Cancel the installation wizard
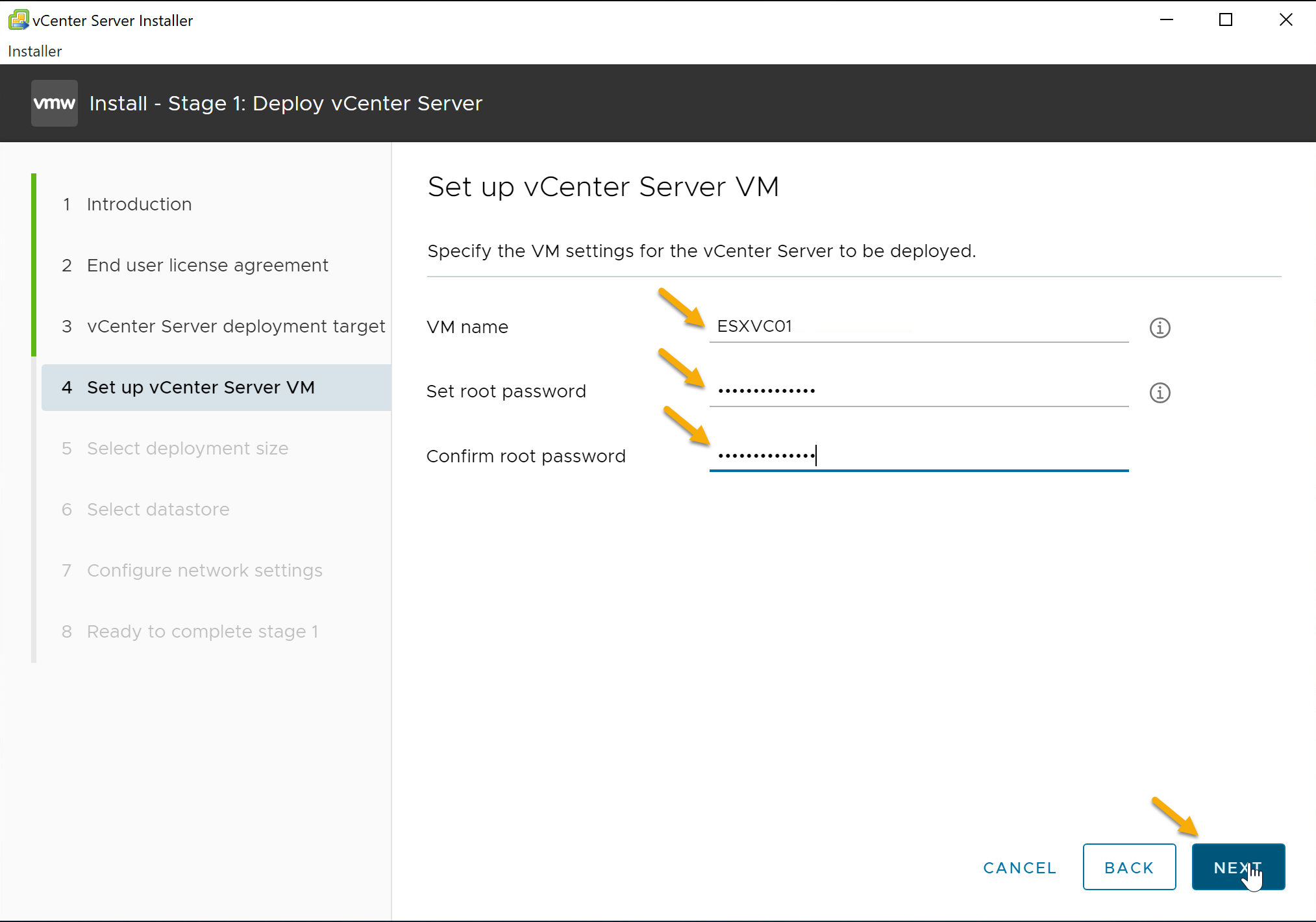This screenshot has height=922, width=1316. (1019, 867)
